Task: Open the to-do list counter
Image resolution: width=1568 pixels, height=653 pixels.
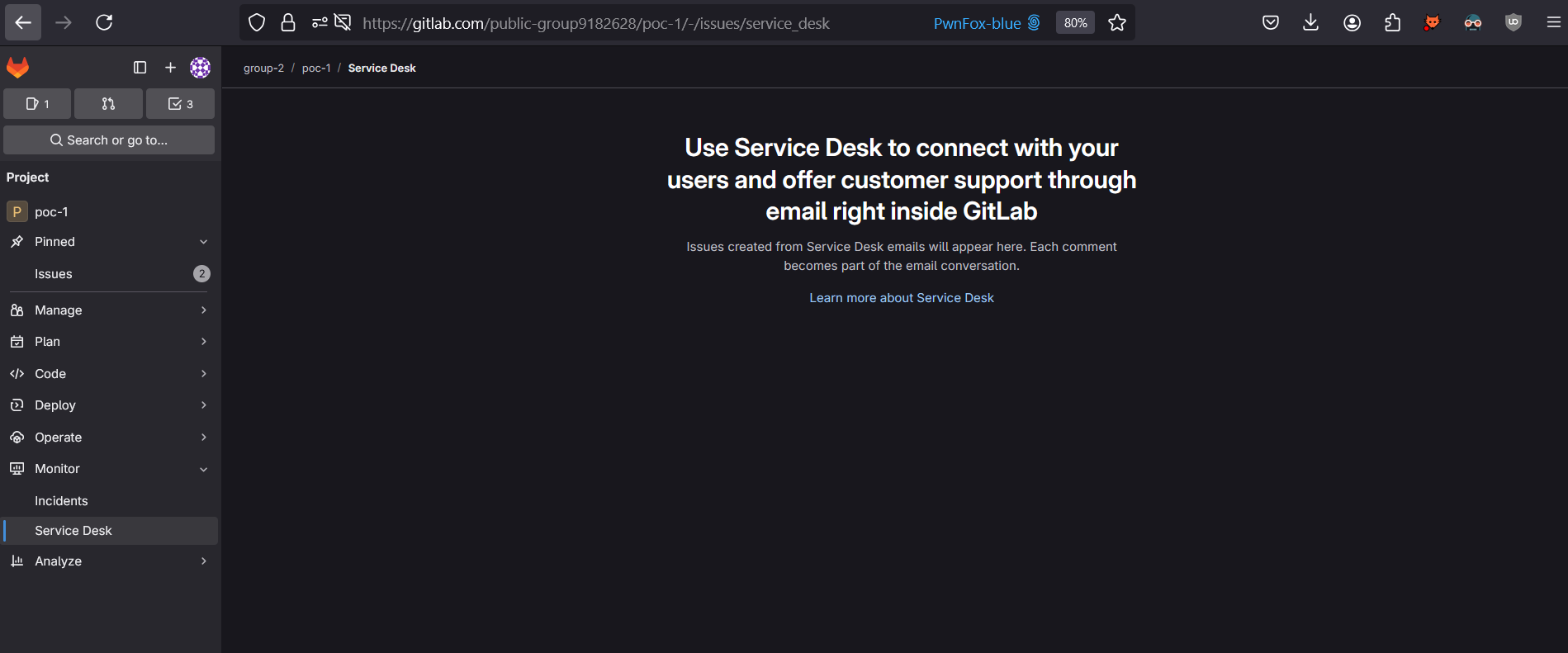Action: pos(180,104)
